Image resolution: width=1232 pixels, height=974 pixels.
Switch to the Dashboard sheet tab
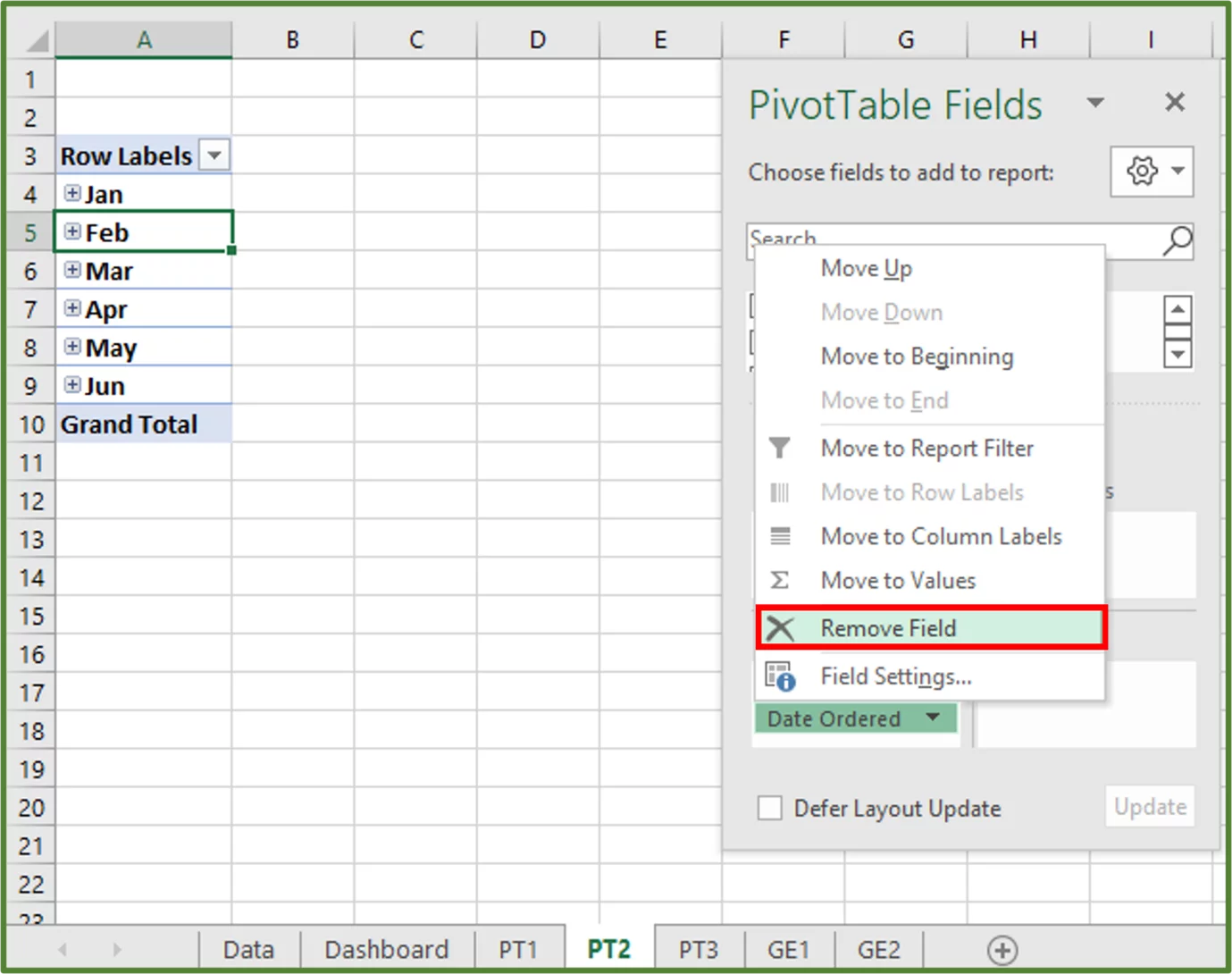(x=386, y=949)
